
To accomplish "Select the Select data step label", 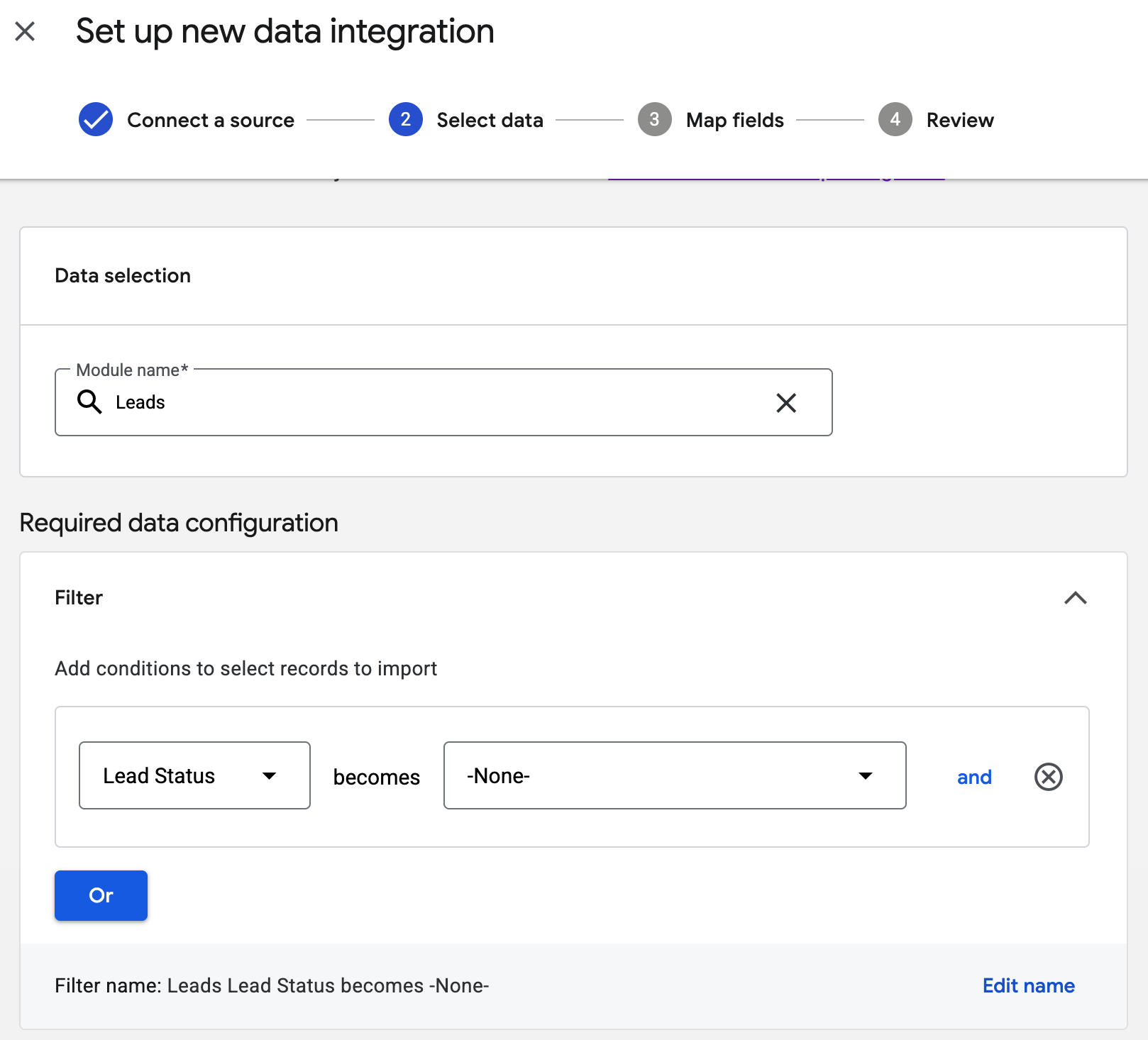I will click(490, 121).
